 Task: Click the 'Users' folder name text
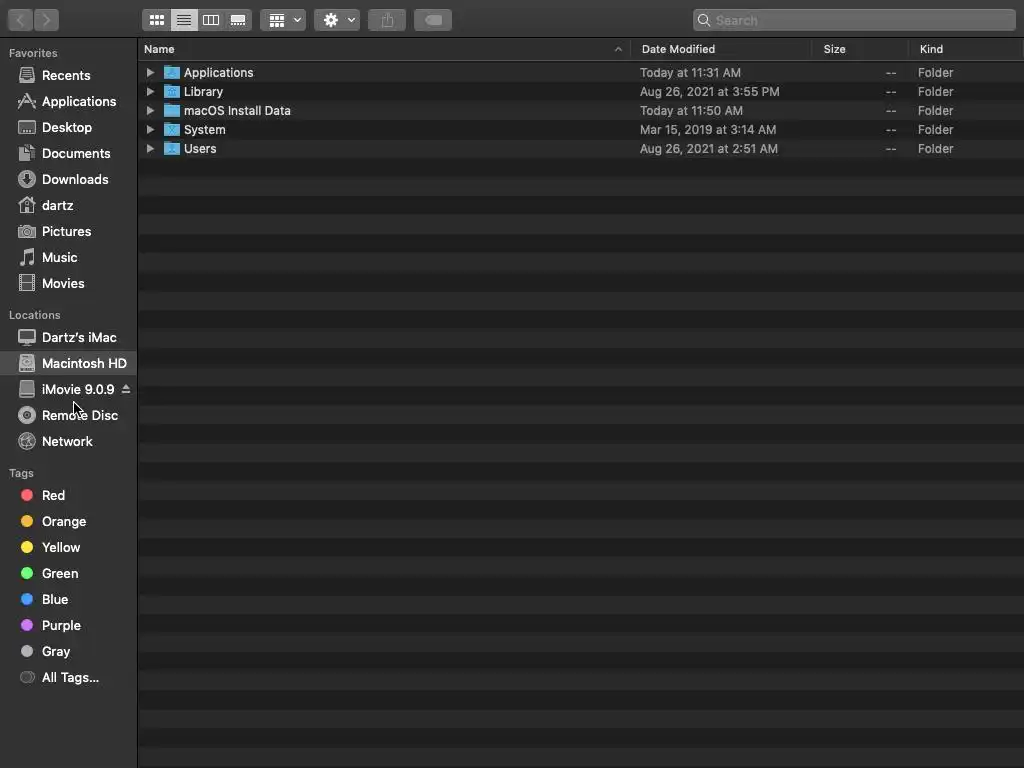coord(200,148)
